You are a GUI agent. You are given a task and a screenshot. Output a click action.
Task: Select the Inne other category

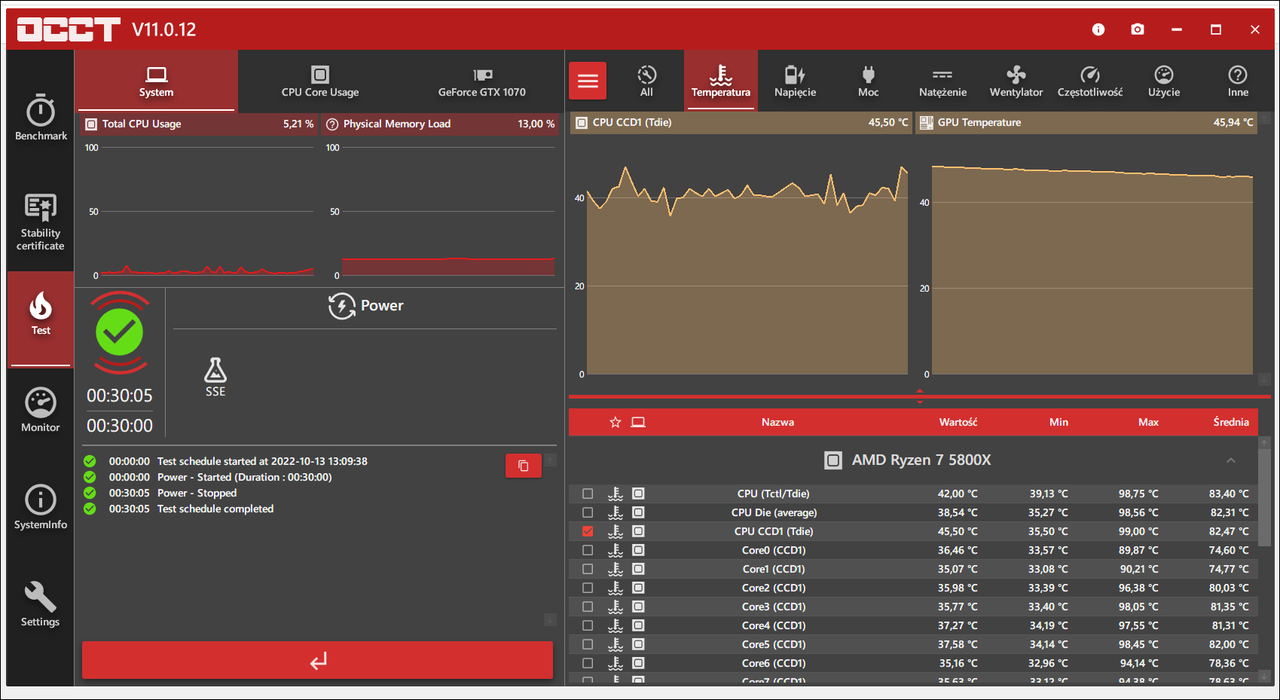(x=1238, y=81)
